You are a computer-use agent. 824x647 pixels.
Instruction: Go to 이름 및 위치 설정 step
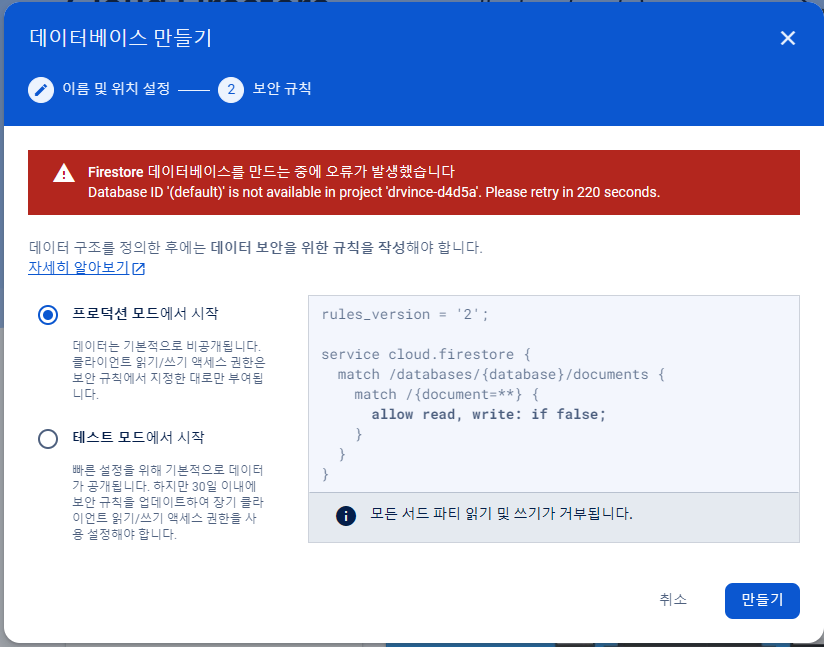pyautogui.click(x=116, y=89)
